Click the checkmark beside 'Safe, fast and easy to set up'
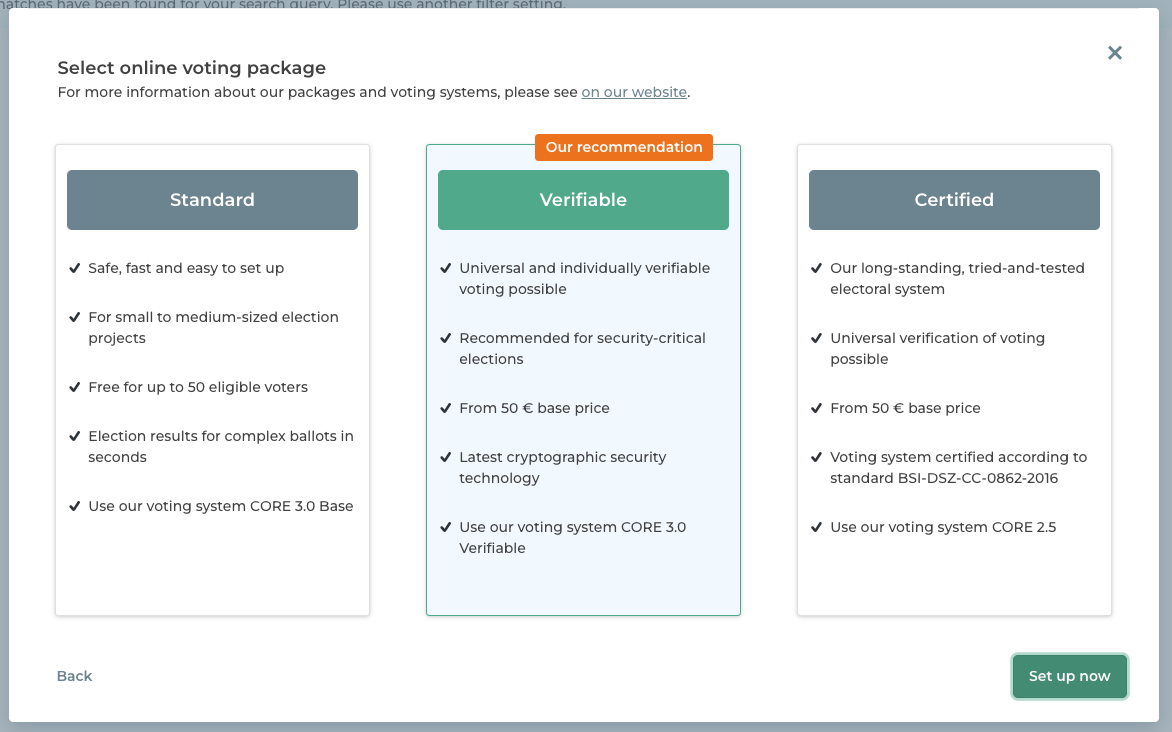1172x732 pixels. tap(74, 268)
